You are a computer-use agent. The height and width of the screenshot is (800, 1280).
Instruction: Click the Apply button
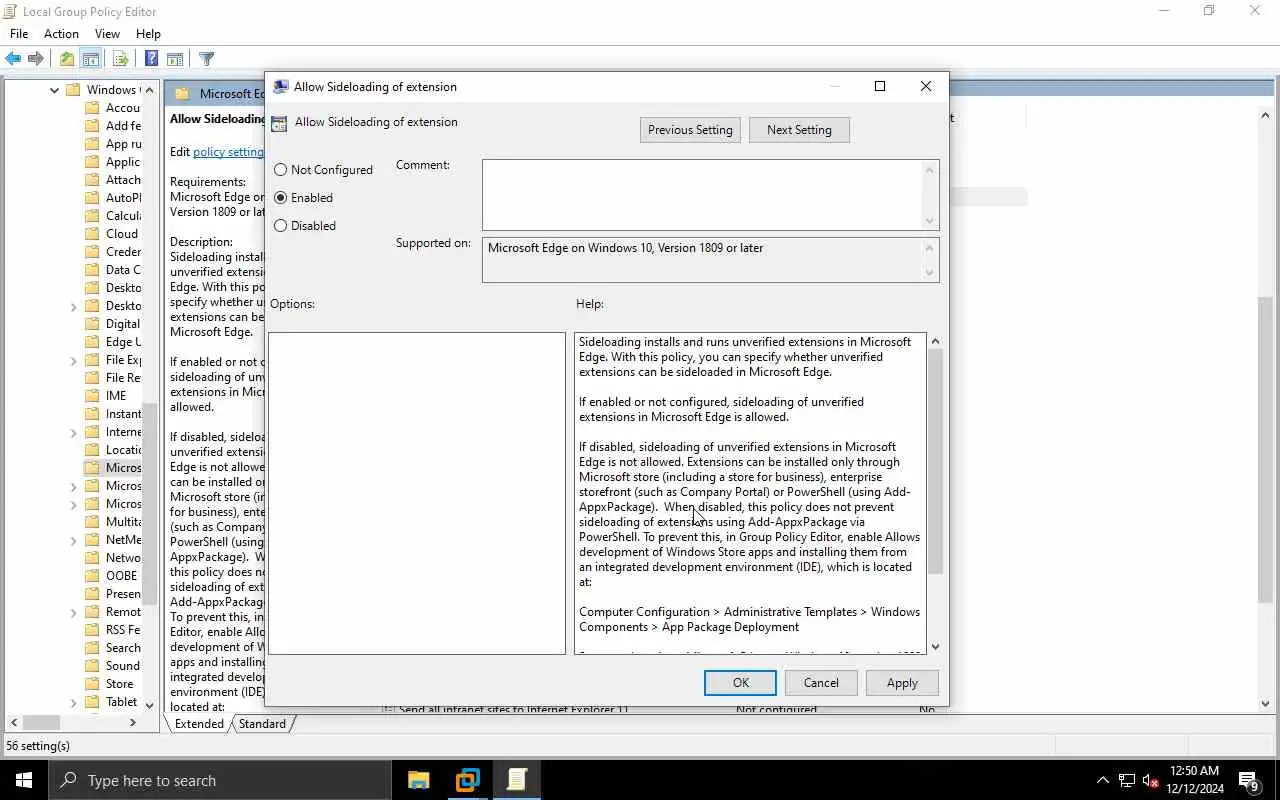pyautogui.click(x=902, y=683)
